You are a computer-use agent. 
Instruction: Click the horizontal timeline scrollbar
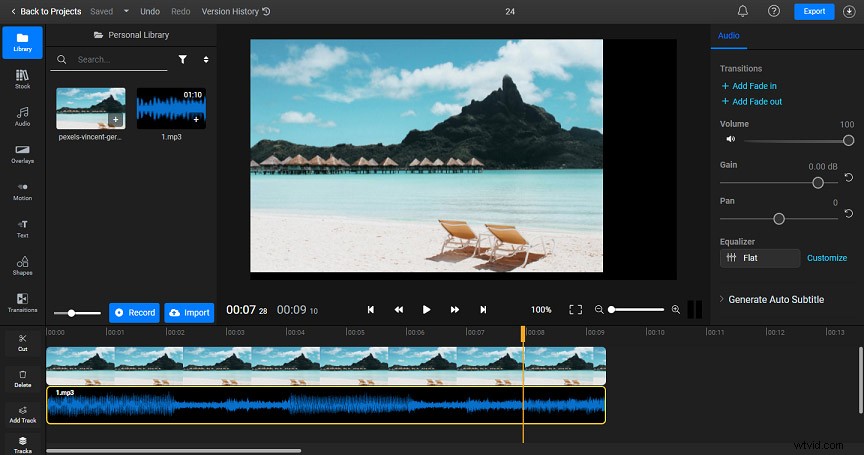(174, 451)
